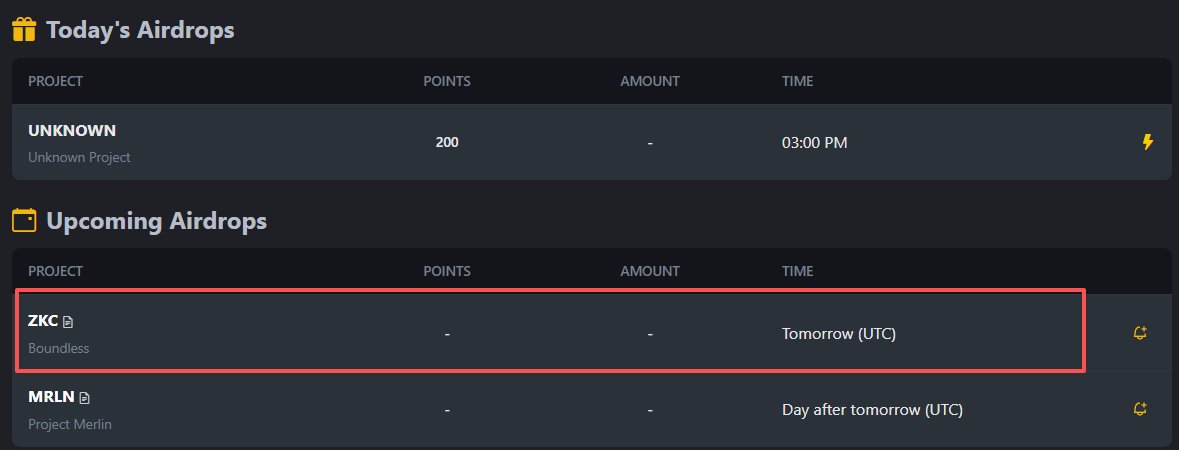Open the document icon next to MRLN
This screenshot has height=450, width=1179.
(x=84, y=398)
